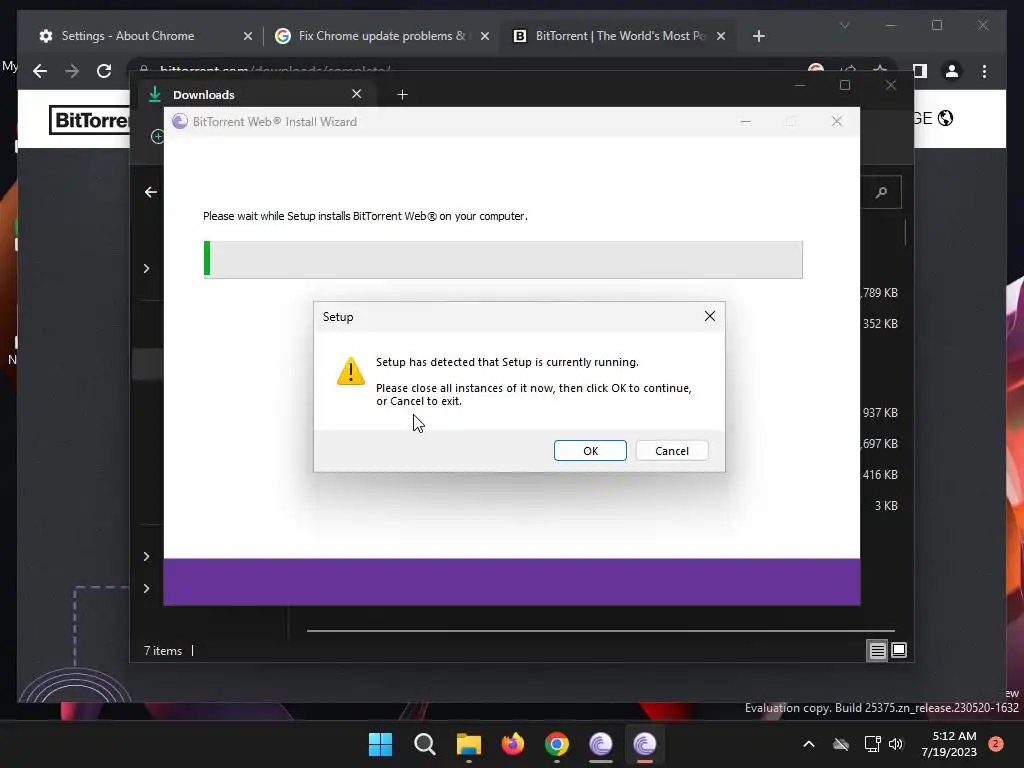Click the 3 KB file size
This screenshot has height=768, width=1024.
point(886,505)
